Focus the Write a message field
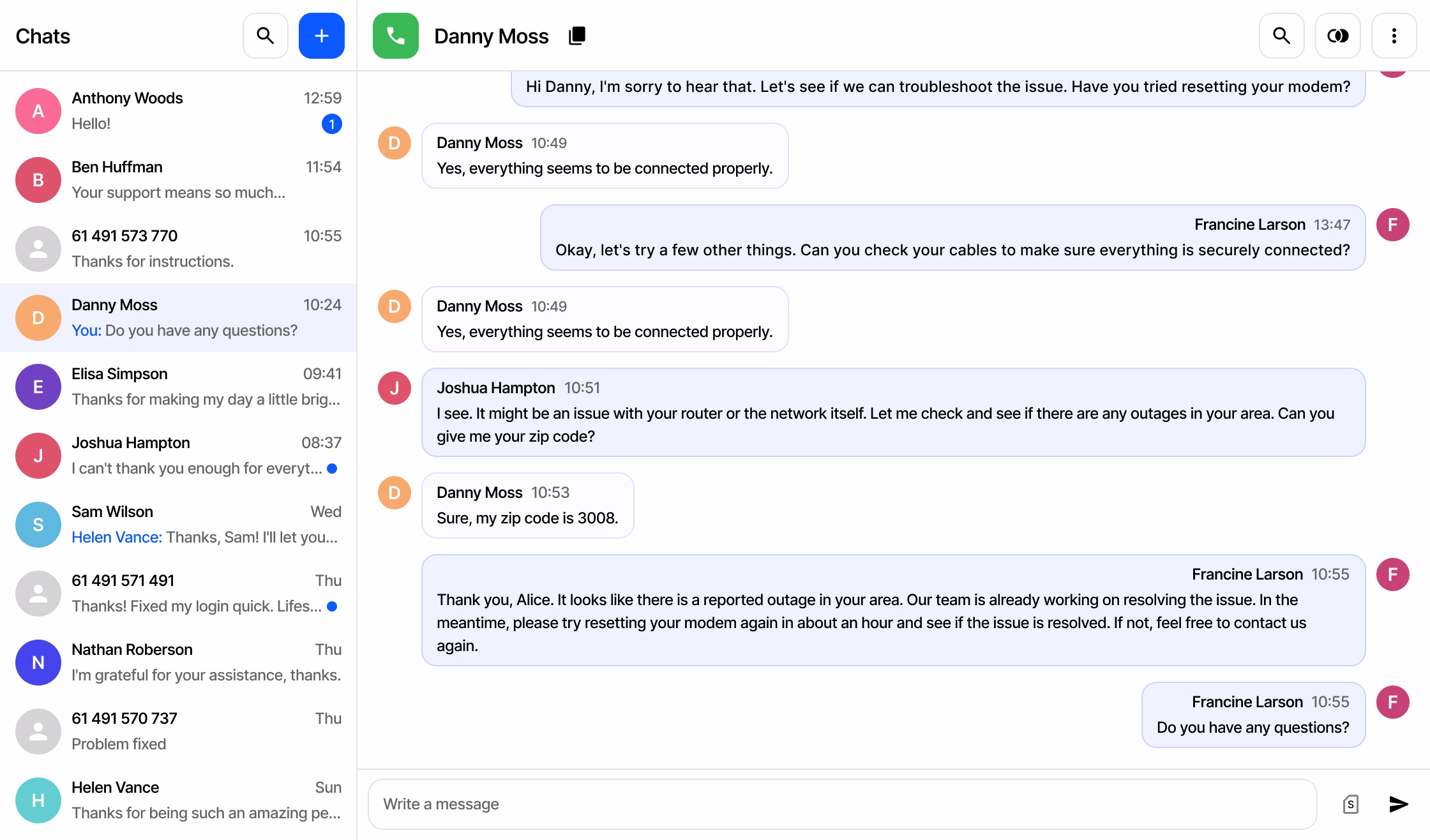This screenshot has width=1430, height=840. tap(843, 804)
